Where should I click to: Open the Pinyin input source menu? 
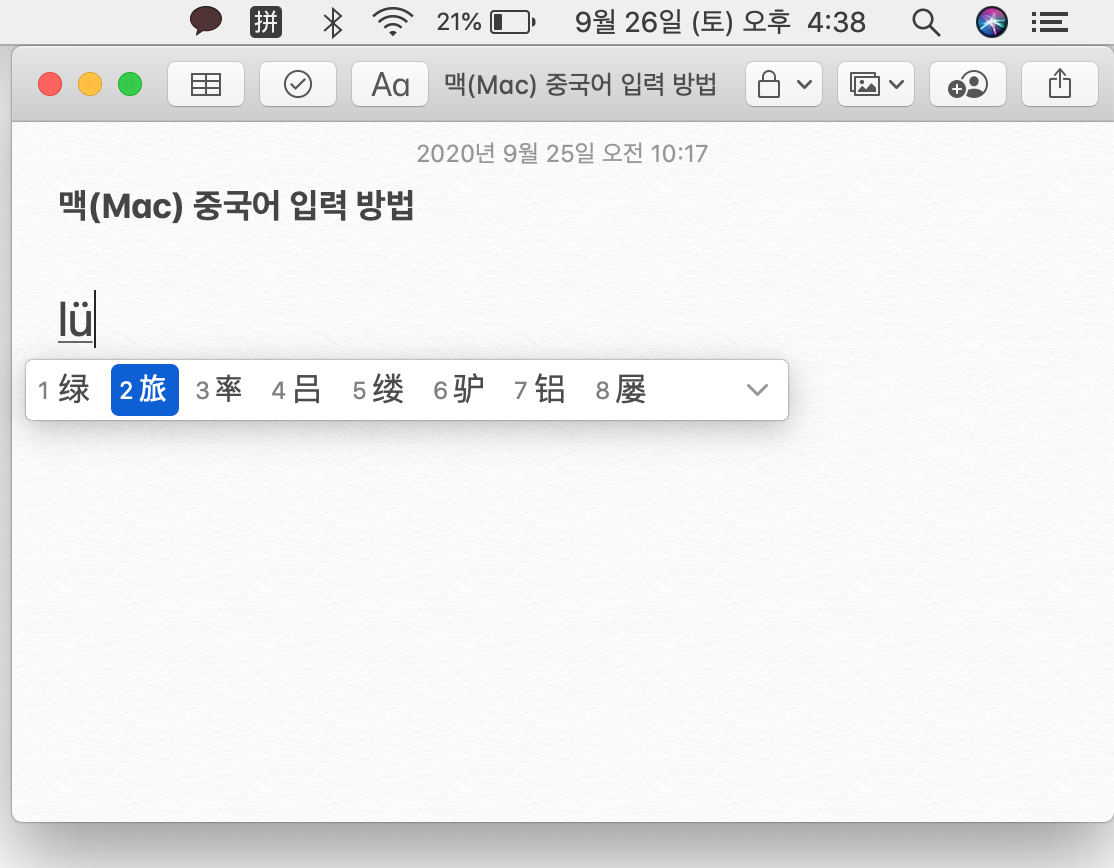(266, 22)
